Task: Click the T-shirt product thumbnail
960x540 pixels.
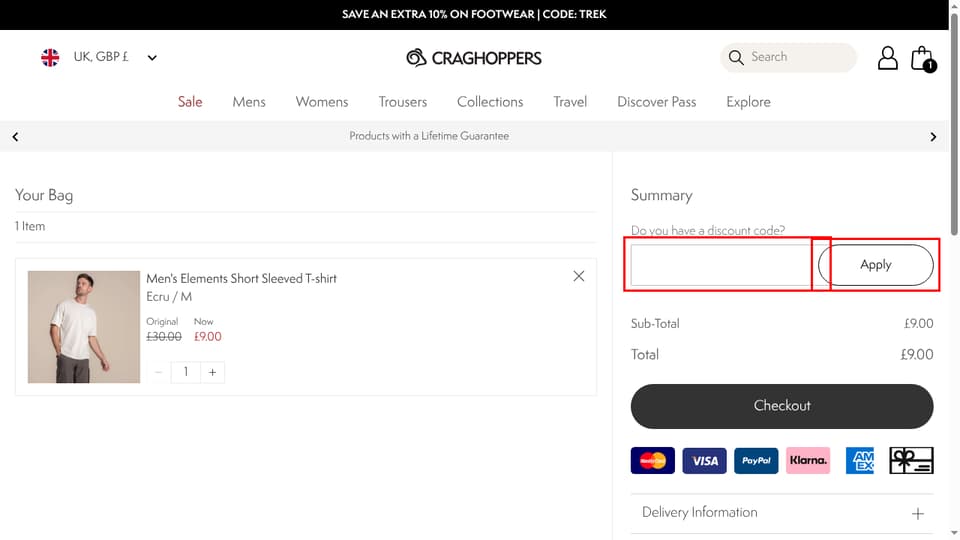Action: (84, 327)
